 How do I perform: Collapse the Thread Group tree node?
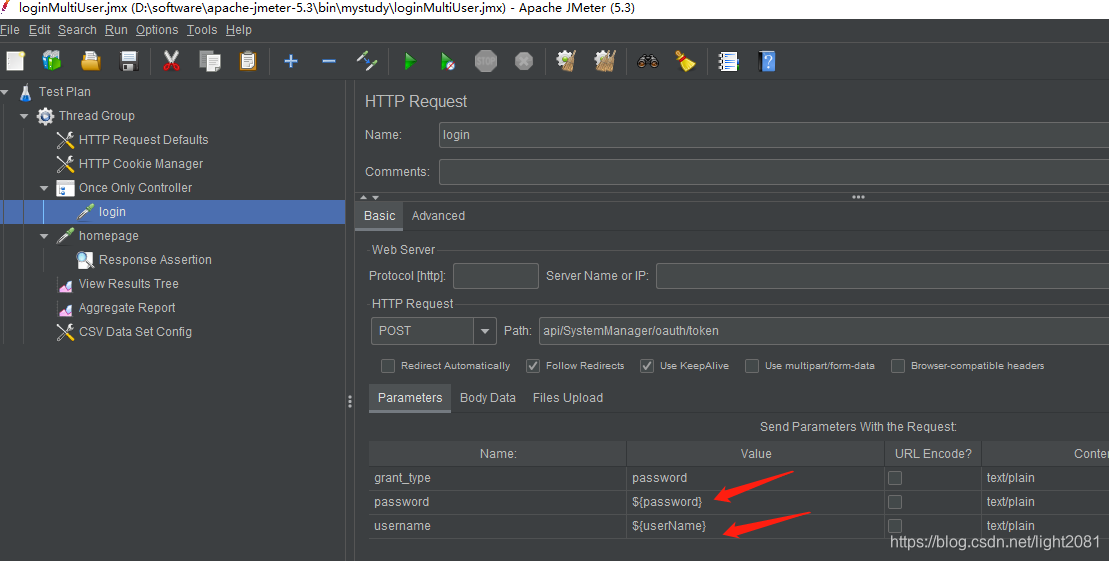click(24, 116)
